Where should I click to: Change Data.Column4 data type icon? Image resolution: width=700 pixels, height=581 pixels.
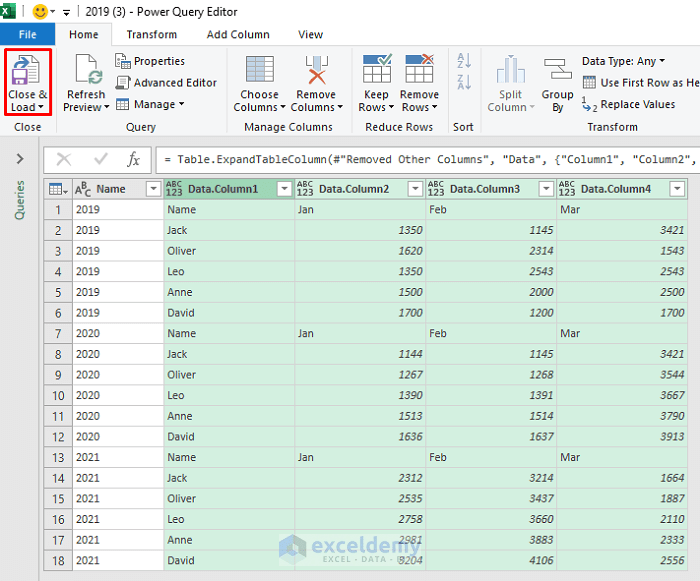click(567, 189)
